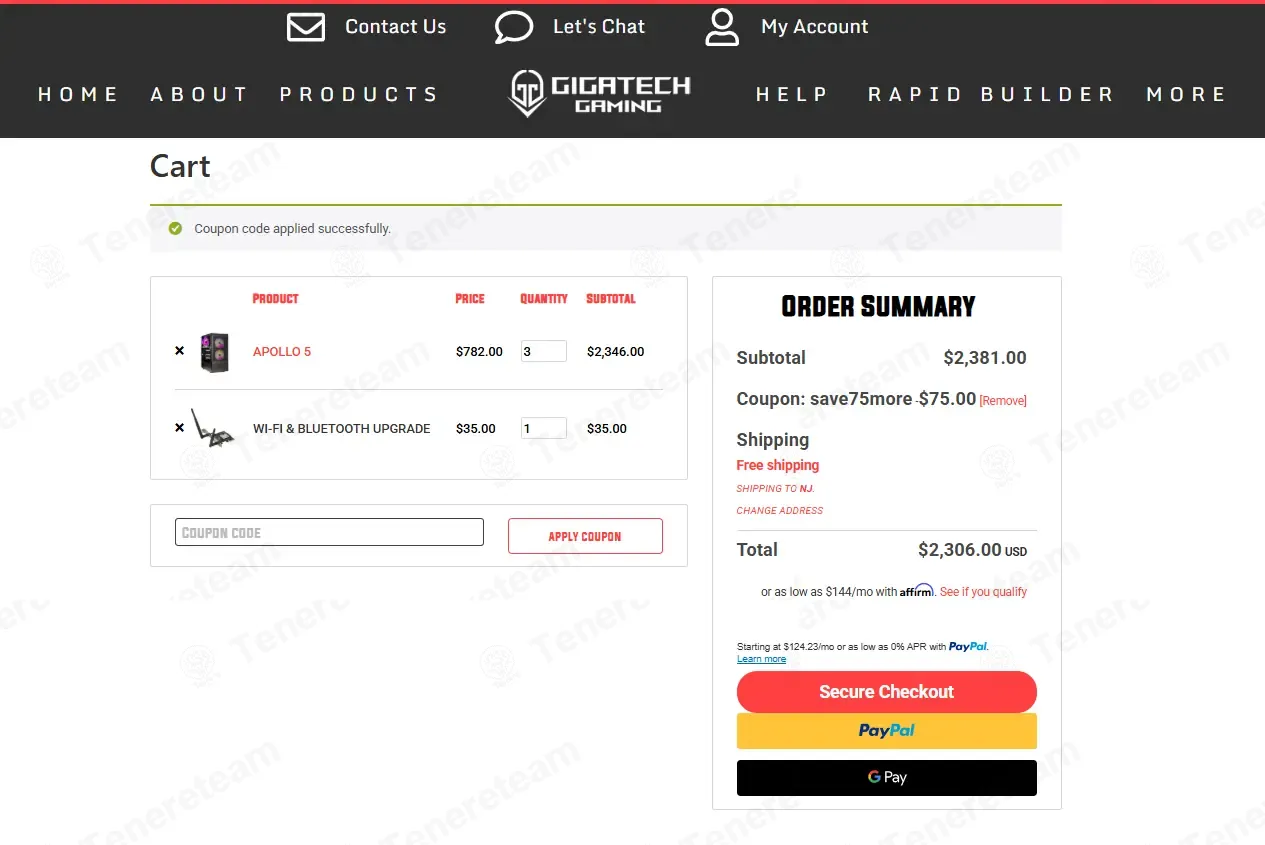Select the Wi-Fi & Bluetooth Upgrade product name
The height and width of the screenshot is (845, 1265).
(342, 429)
